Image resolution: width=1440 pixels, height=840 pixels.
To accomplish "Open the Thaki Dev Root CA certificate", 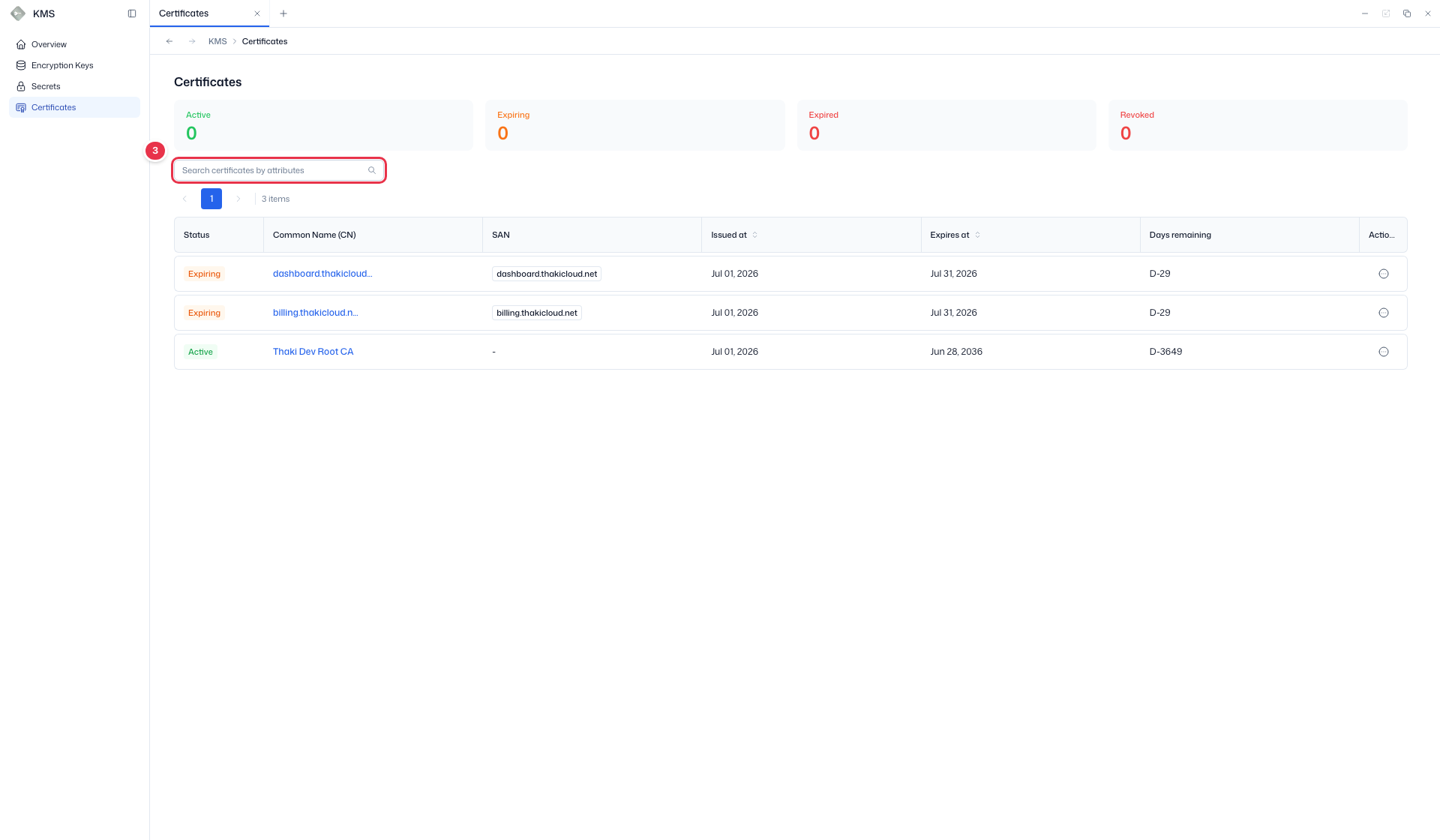I will pos(313,352).
